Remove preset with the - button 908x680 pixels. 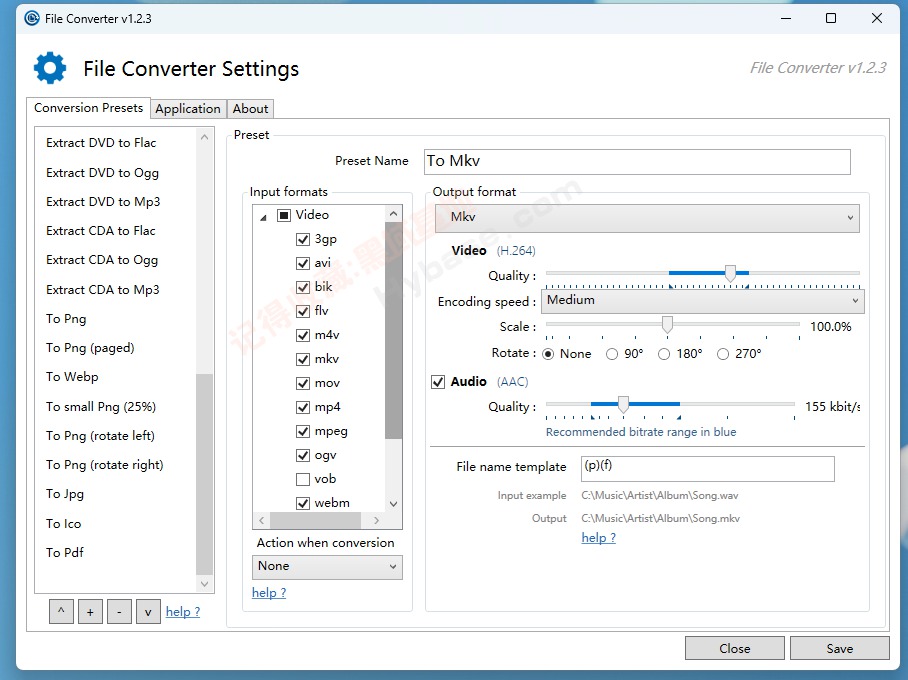(119, 612)
